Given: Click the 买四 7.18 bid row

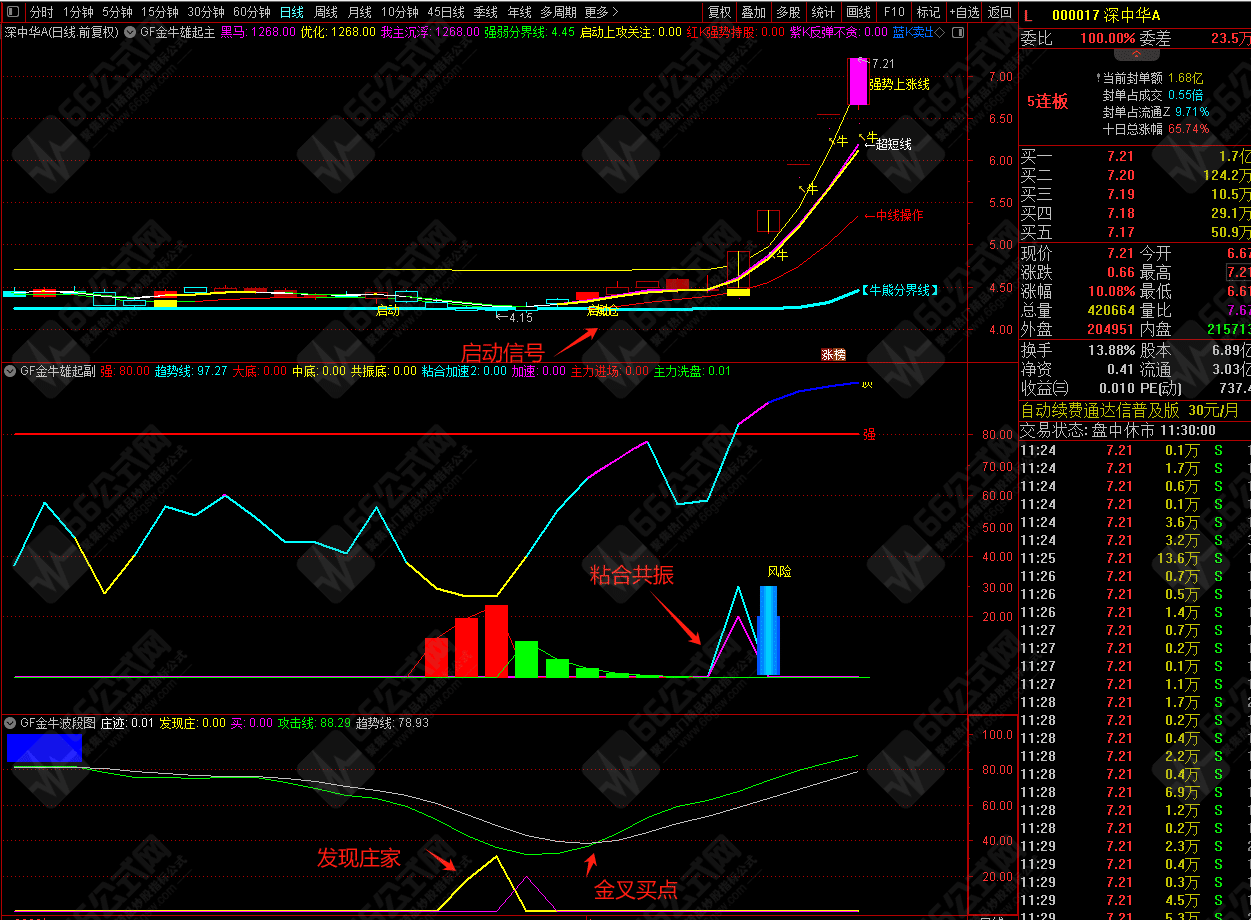Looking at the screenshot, I should tap(1135, 213).
